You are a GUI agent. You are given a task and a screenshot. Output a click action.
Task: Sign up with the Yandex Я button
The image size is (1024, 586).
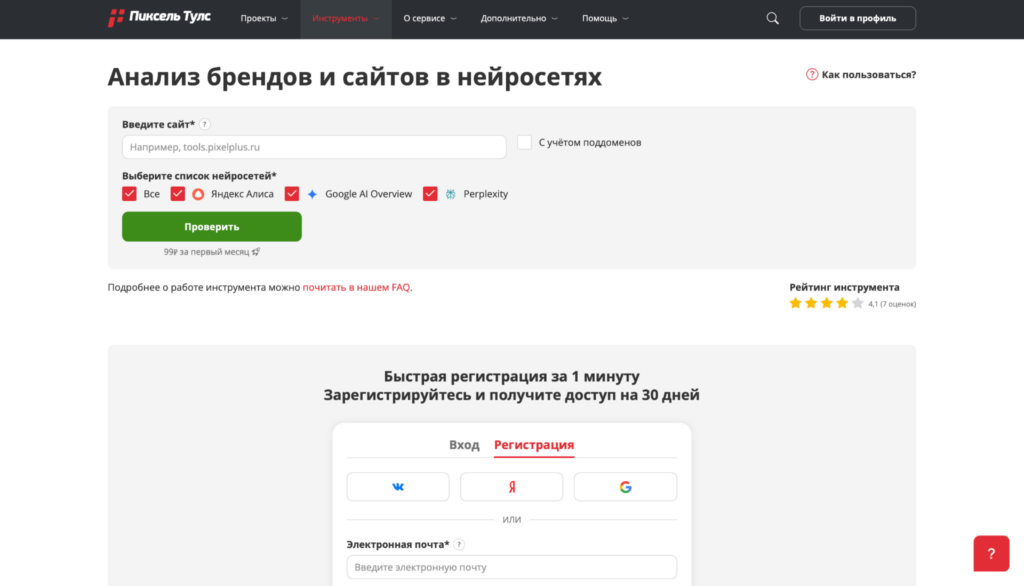coord(511,487)
